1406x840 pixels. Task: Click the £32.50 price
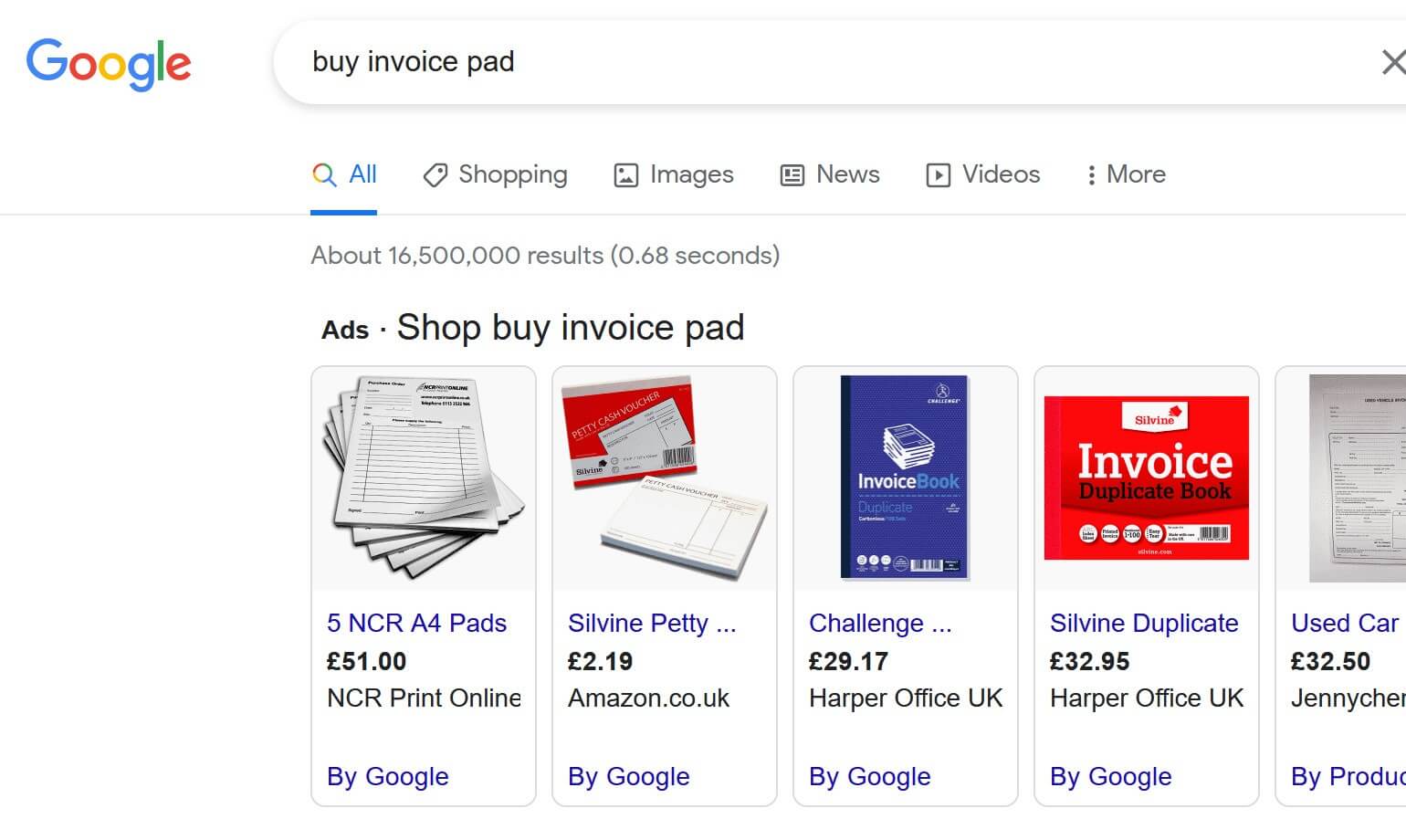(x=1330, y=661)
